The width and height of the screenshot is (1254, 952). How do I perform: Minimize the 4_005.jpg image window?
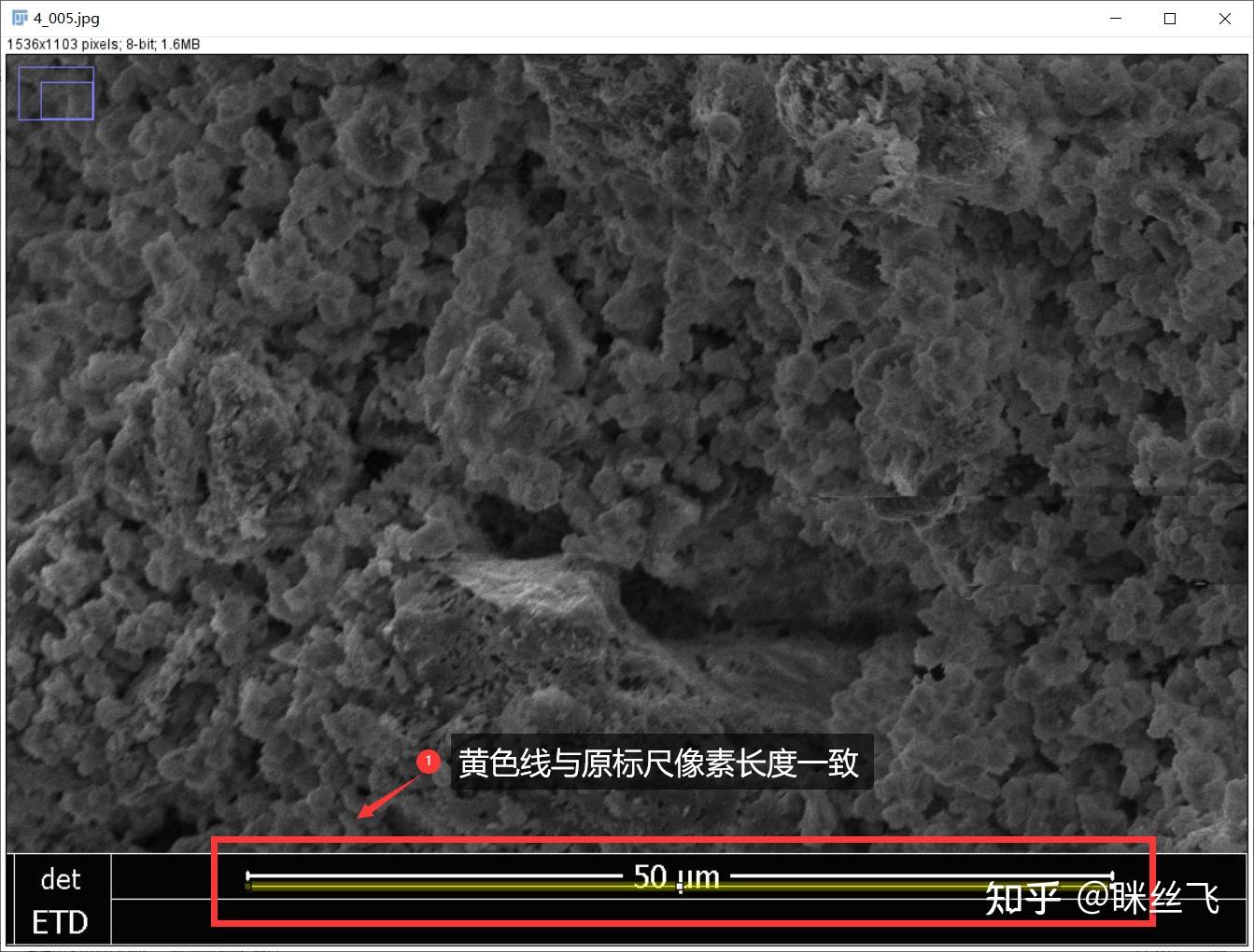[1115, 18]
